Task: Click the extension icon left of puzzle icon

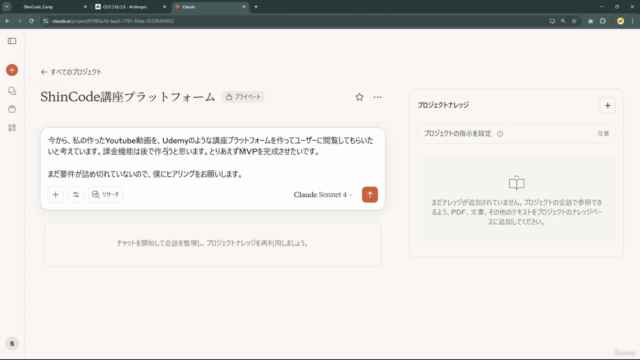Action: (591, 21)
